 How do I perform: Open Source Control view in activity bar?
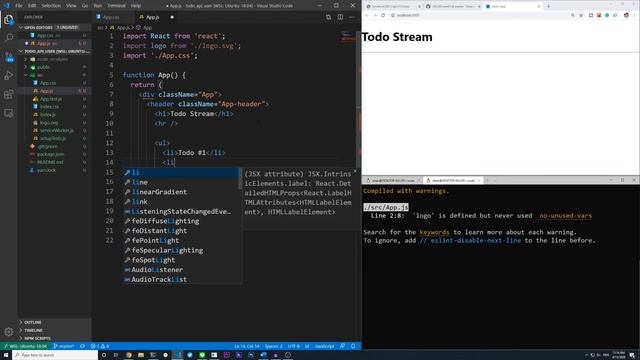click(x=9, y=57)
